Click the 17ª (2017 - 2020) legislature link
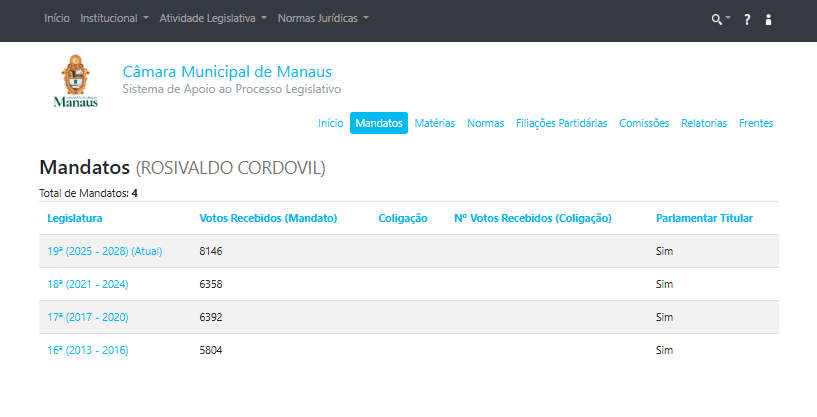Screen dimensions: 817x417 click(88, 317)
